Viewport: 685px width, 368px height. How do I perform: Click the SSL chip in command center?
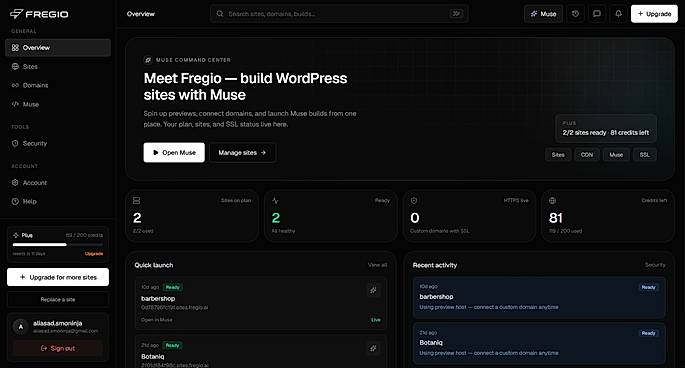pos(644,155)
